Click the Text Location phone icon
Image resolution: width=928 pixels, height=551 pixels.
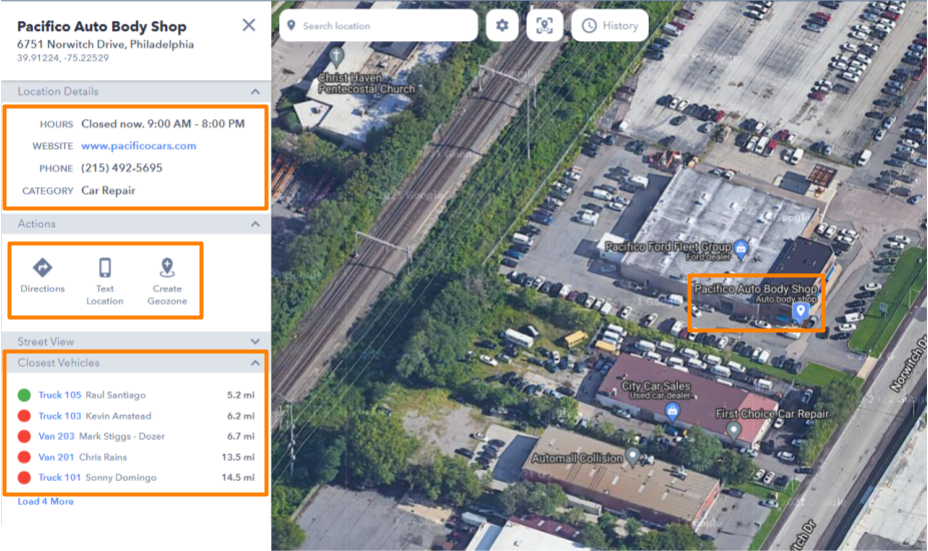[105, 268]
